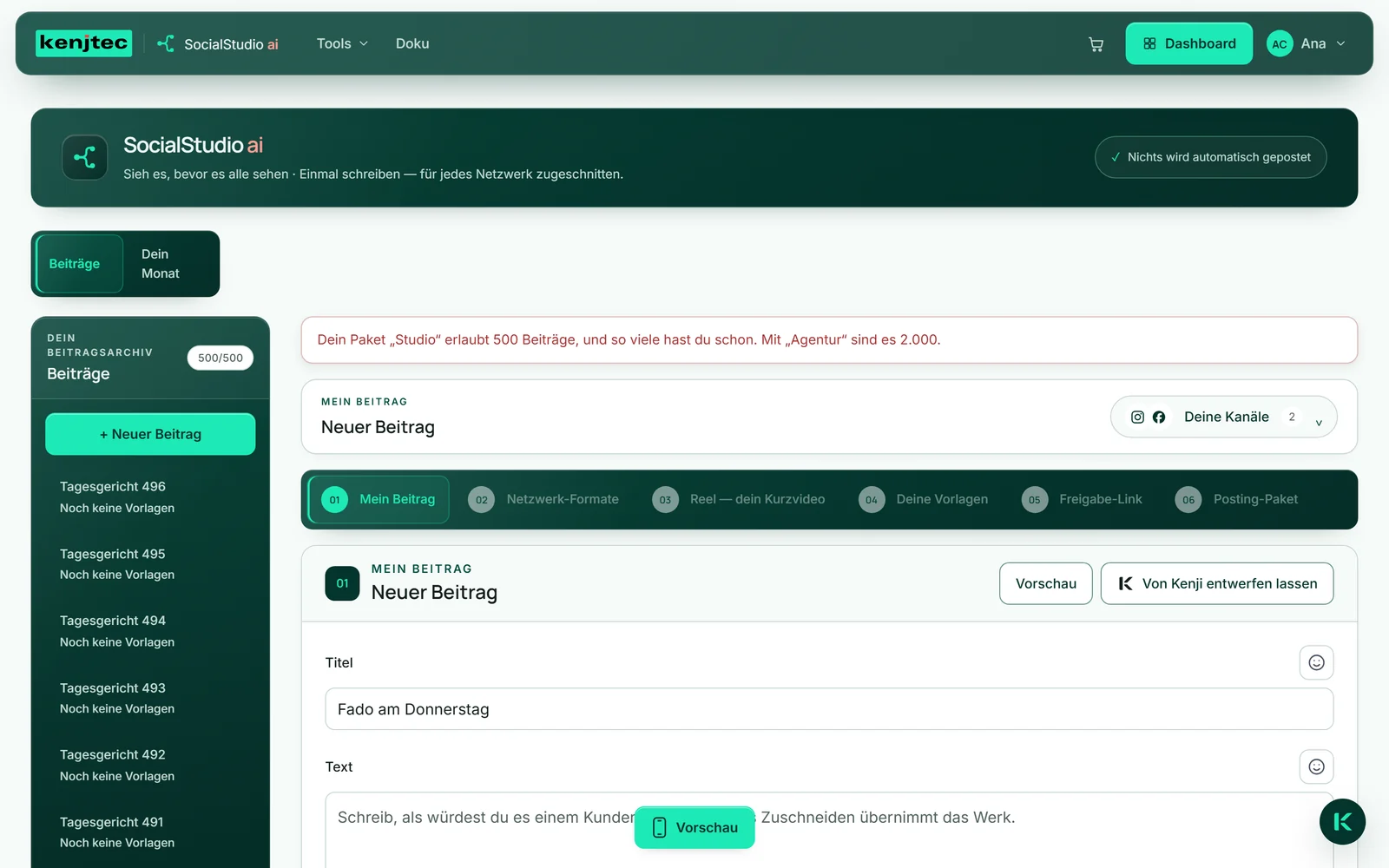
Task: Click the 01 badge beside Neuer Beitrag heading
Action: tap(342, 583)
